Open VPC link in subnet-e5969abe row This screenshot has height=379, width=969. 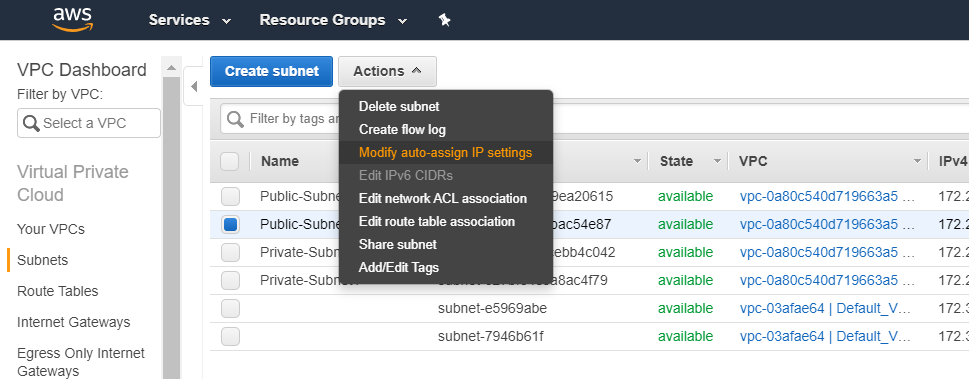tap(825, 308)
